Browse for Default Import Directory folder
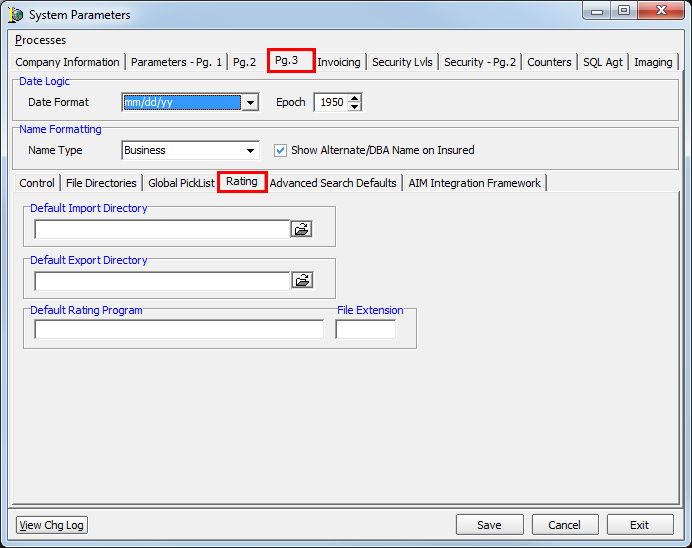 [x=302, y=229]
